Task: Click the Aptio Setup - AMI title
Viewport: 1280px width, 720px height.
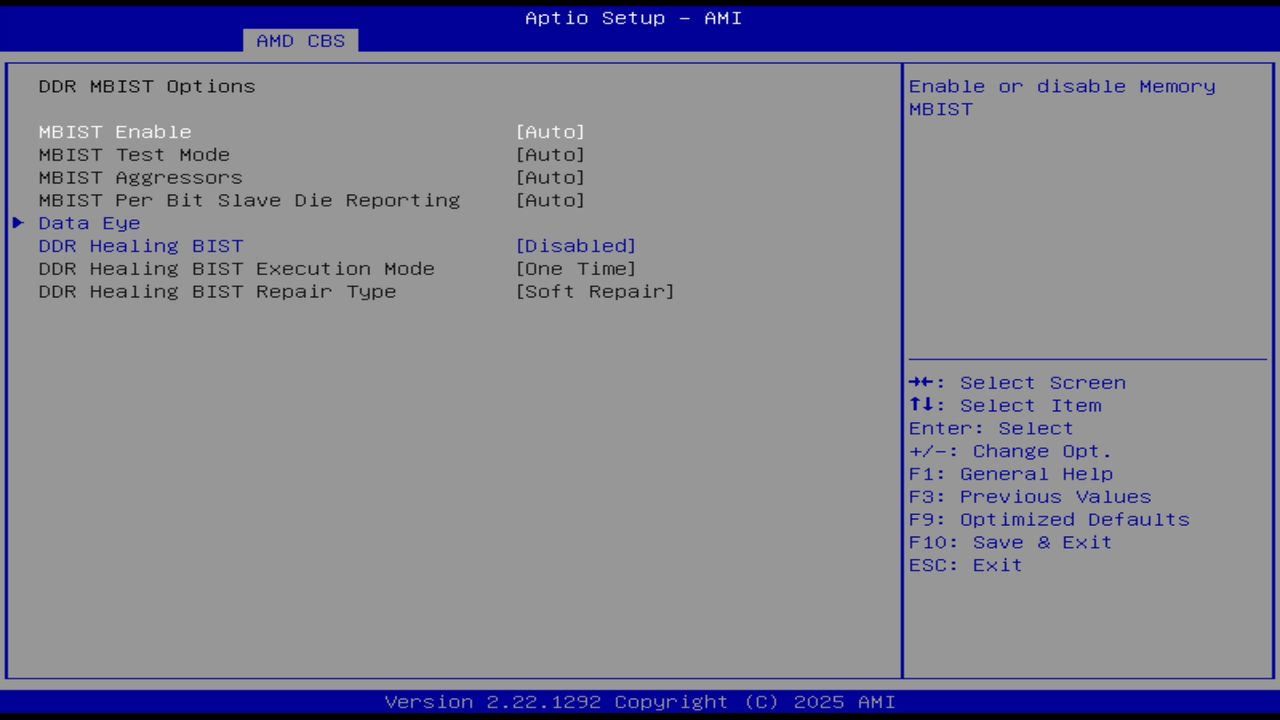Action: [x=634, y=18]
